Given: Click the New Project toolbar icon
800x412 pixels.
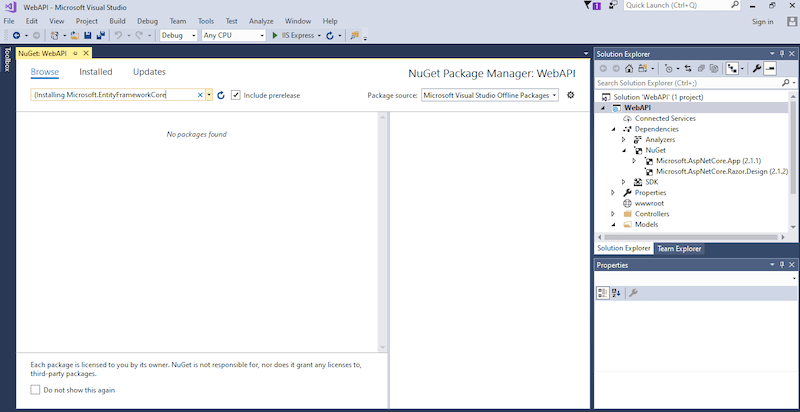Looking at the screenshot, I should coord(55,36).
